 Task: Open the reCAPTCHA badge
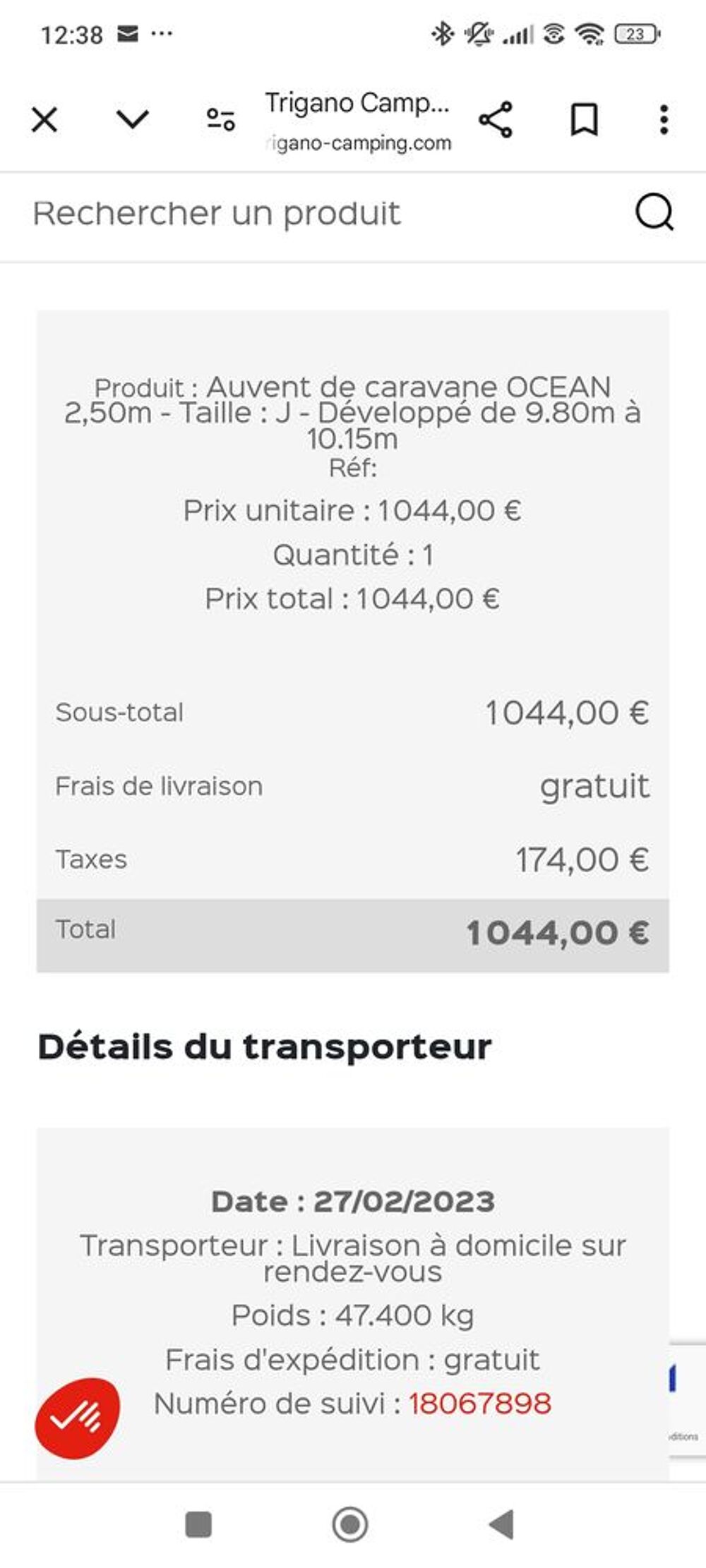tap(687, 1399)
